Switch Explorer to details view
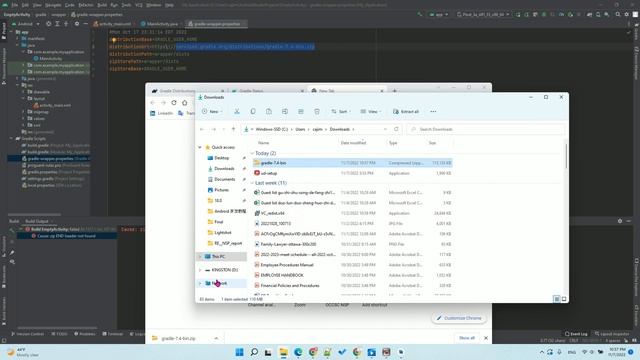Image resolution: width=640 pixels, height=360 pixels. 556,299
